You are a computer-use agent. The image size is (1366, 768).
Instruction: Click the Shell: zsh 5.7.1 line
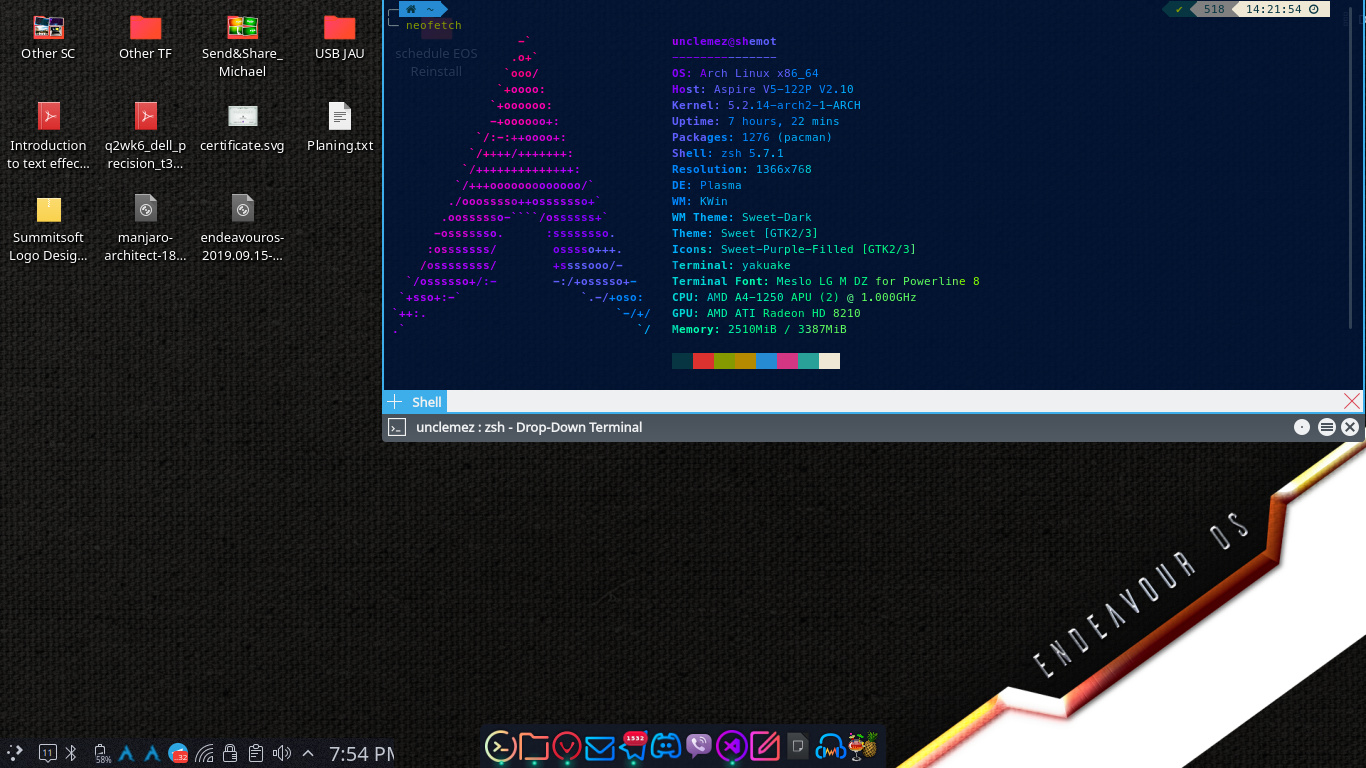[728, 153]
